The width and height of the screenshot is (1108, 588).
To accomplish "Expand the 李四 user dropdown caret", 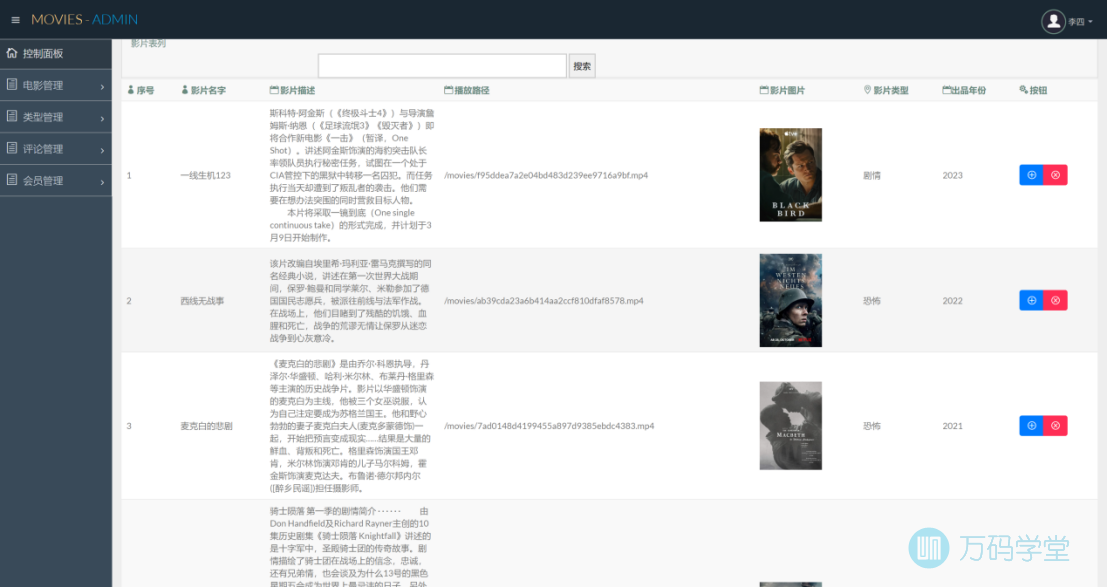I will click(1090, 22).
